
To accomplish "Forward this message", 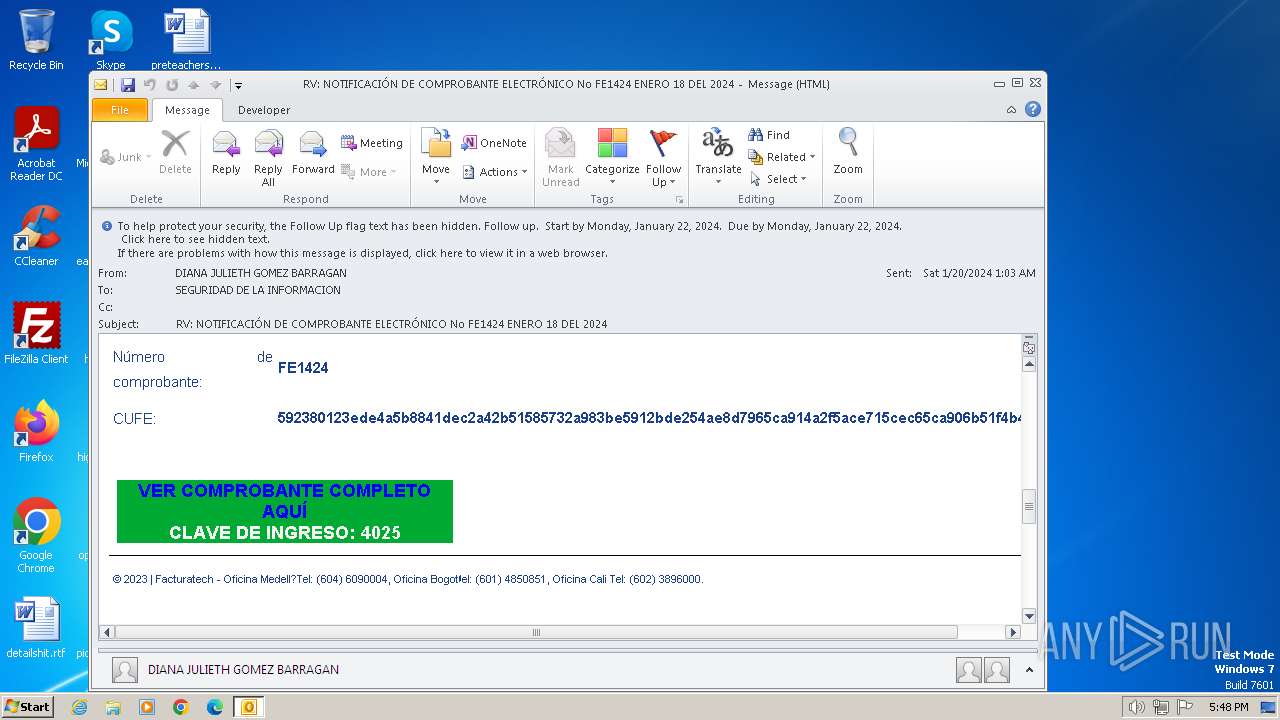I will 313,154.
